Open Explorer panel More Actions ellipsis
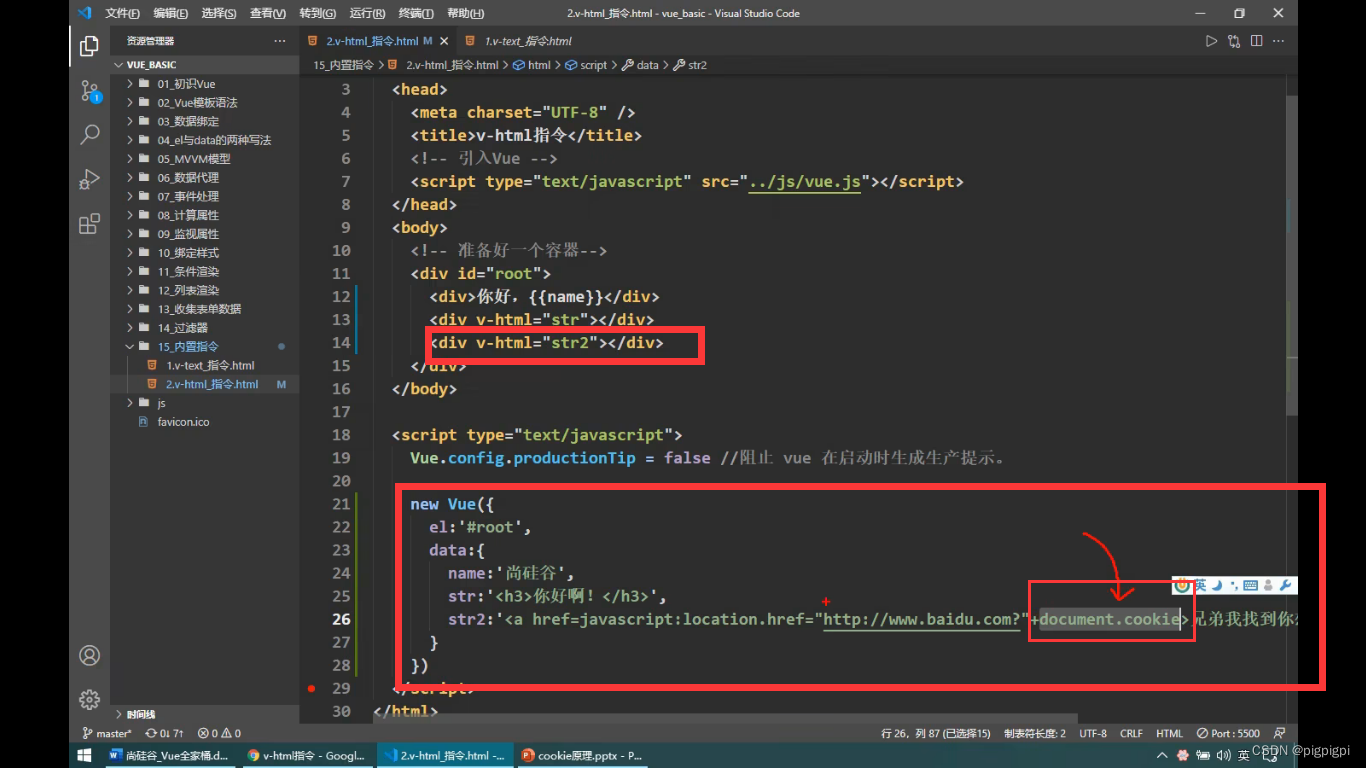 (280, 41)
